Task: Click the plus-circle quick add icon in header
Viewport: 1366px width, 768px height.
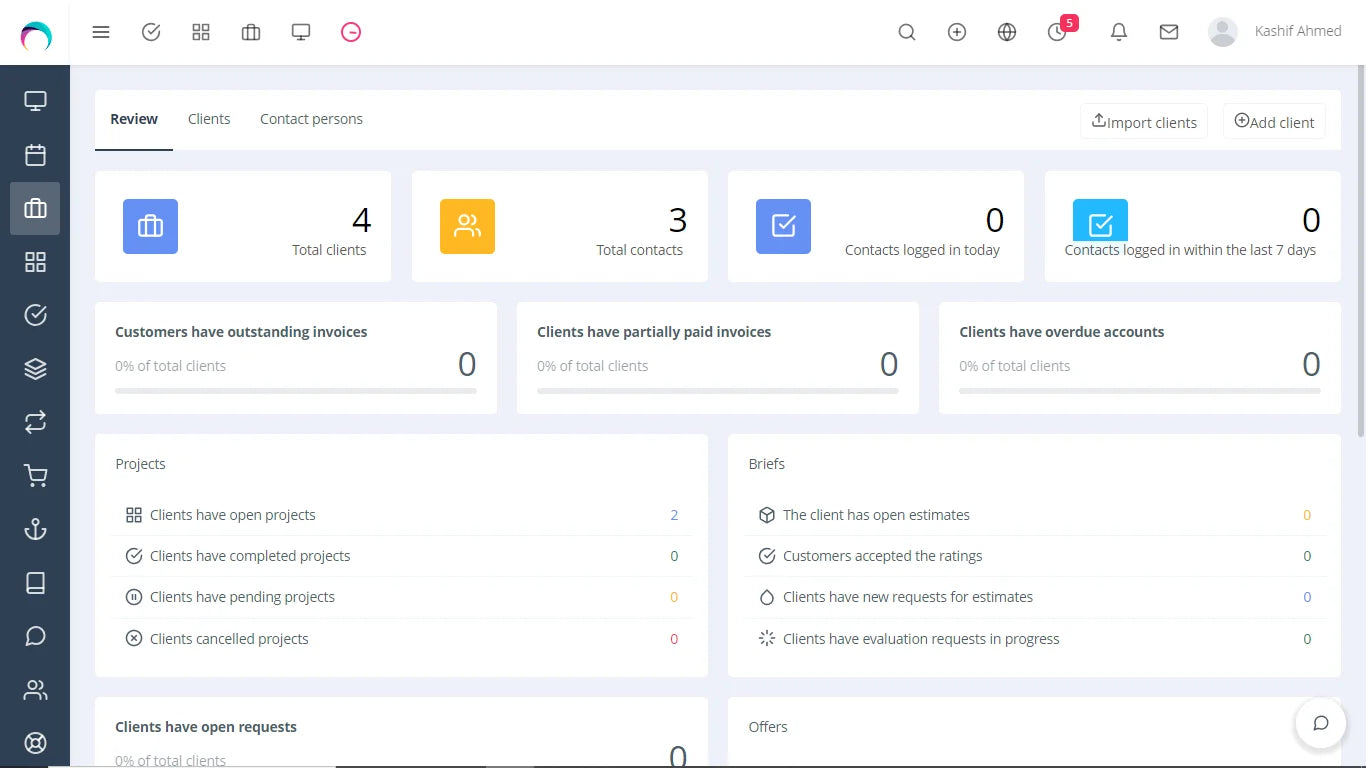Action: 957,32
